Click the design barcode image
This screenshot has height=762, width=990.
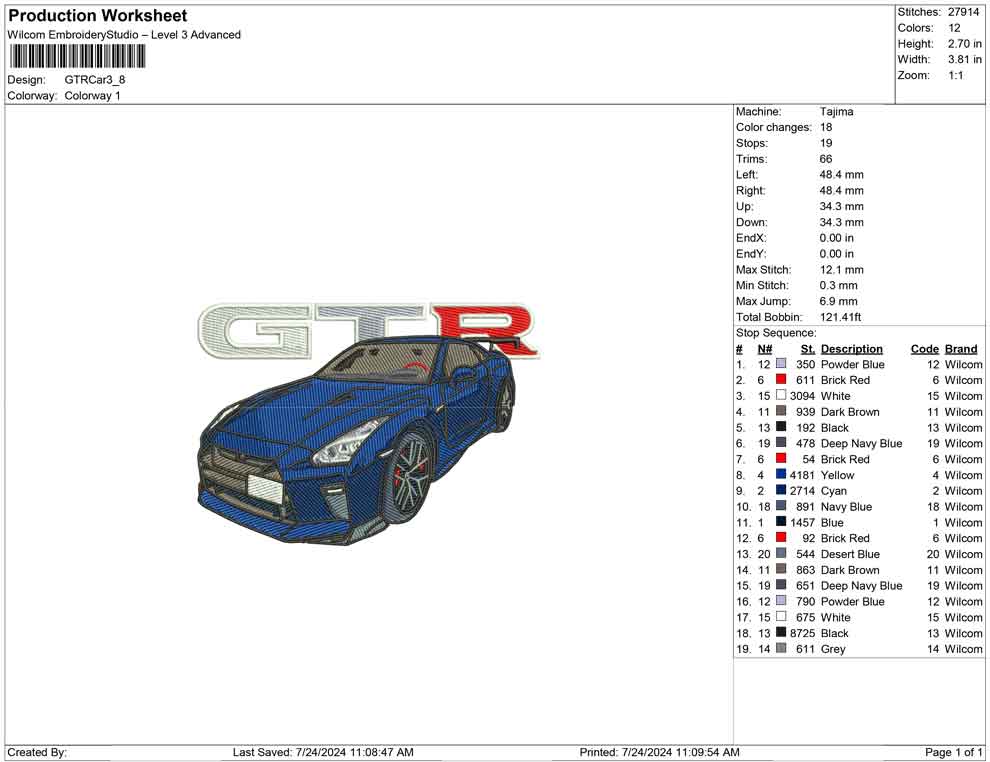pyautogui.click(x=76, y=58)
